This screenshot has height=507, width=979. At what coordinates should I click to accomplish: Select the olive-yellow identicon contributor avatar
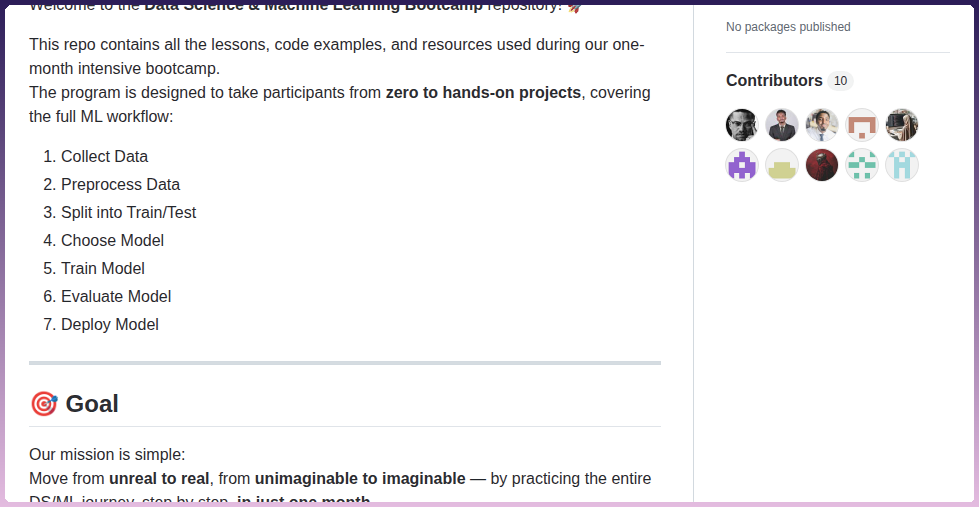point(782,165)
